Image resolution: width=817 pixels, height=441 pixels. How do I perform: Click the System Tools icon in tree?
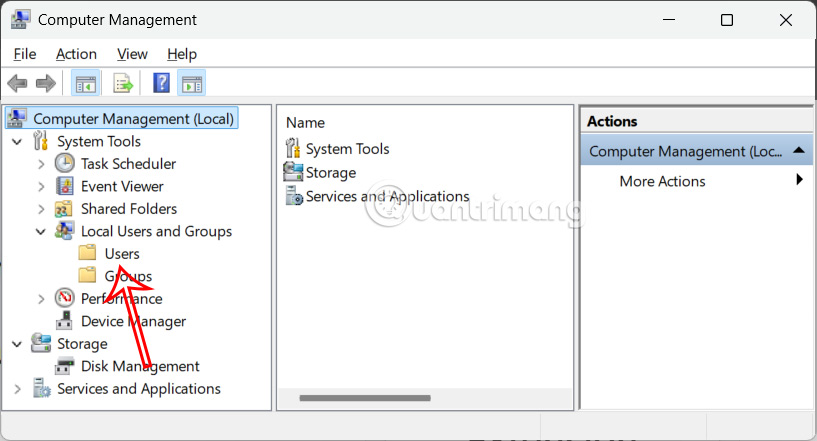[41, 141]
